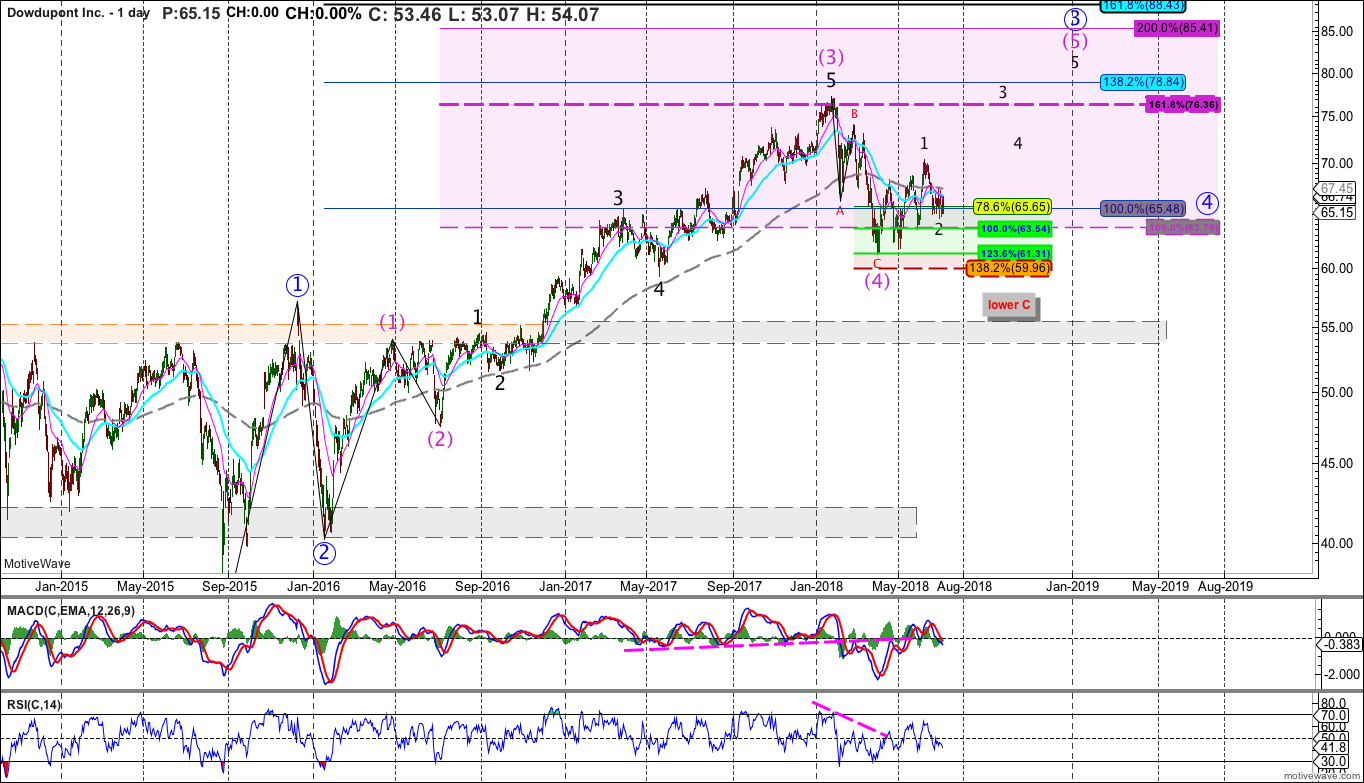Viewport: 1364px width, 783px height.
Task: Select the red 'C' corrective wave label
Action: click(877, 264)
